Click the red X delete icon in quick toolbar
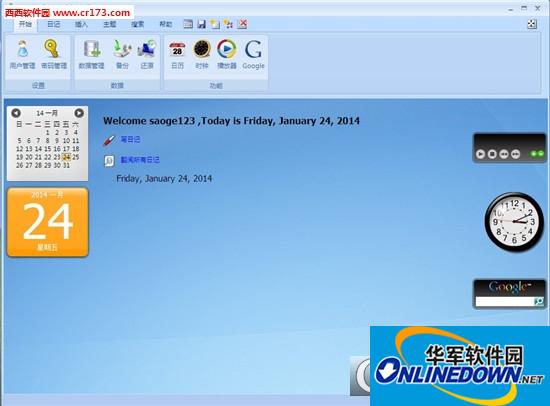 tap(242, 24)
